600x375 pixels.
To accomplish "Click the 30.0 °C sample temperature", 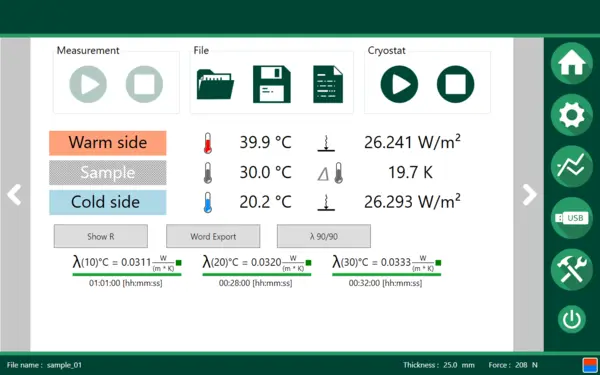I will [266, 173].
